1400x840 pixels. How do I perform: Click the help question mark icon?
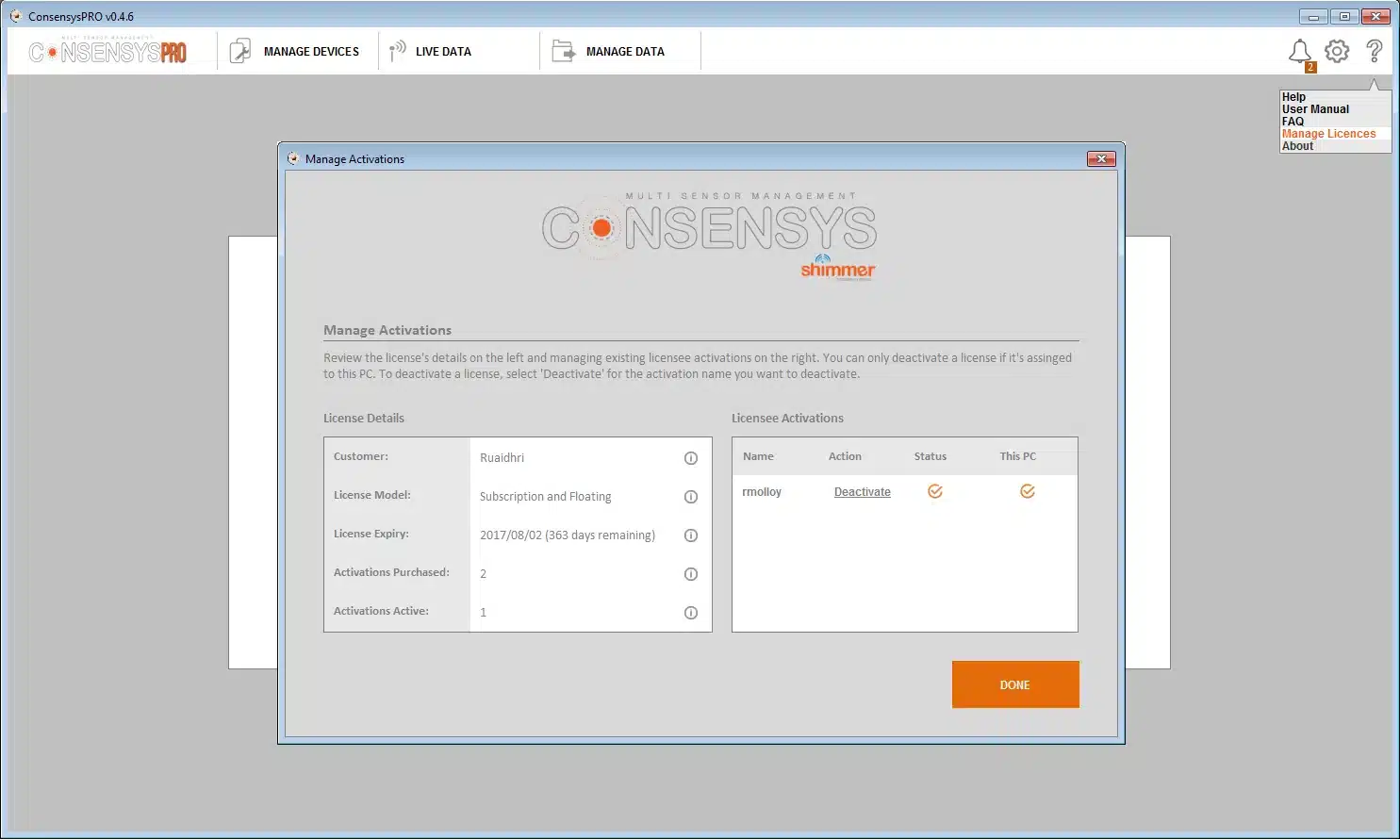[x=1375, y=51]
